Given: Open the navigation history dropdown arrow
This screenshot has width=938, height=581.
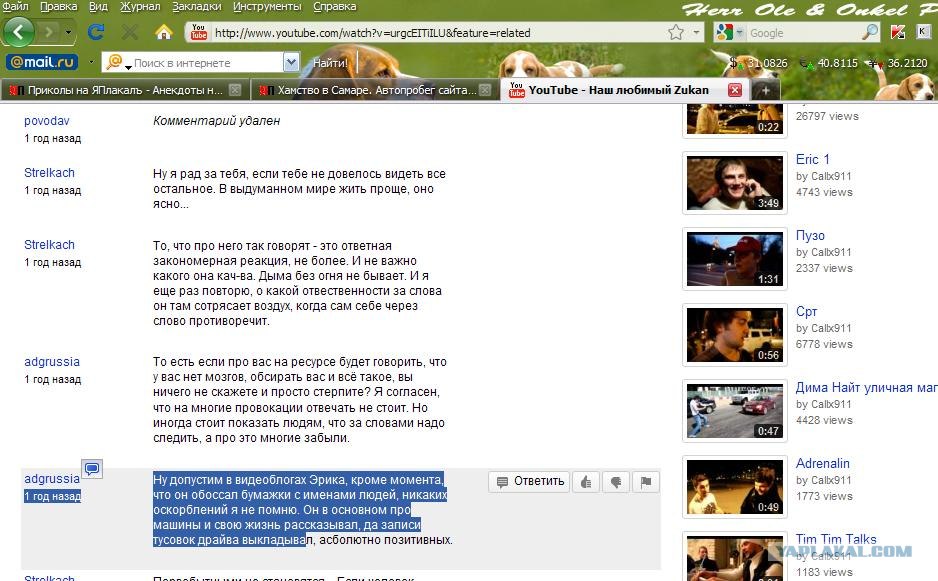Looking at the screenshot, I should click(68, 32).
